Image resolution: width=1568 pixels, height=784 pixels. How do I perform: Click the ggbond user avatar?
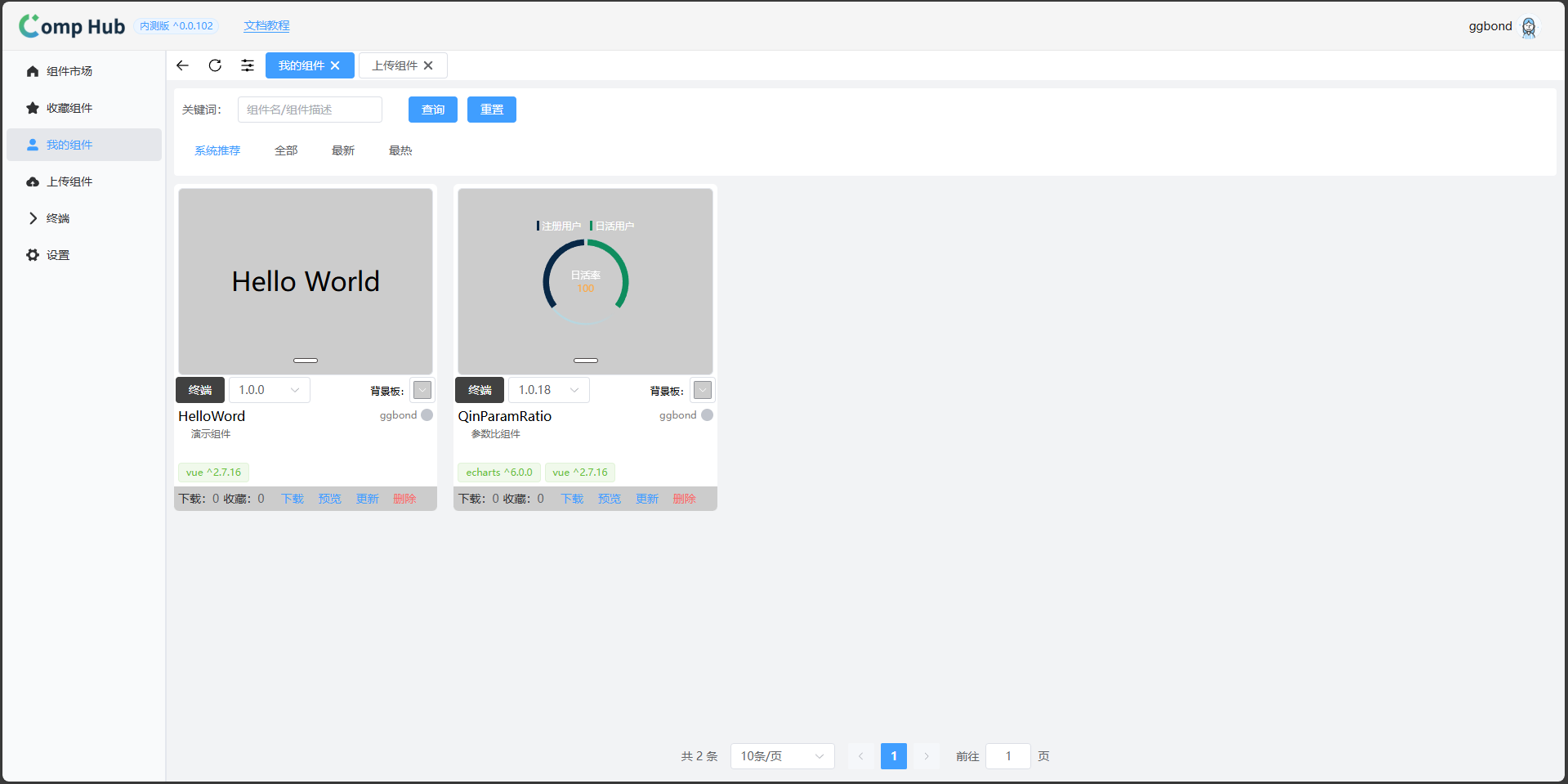click(1528, 27)
